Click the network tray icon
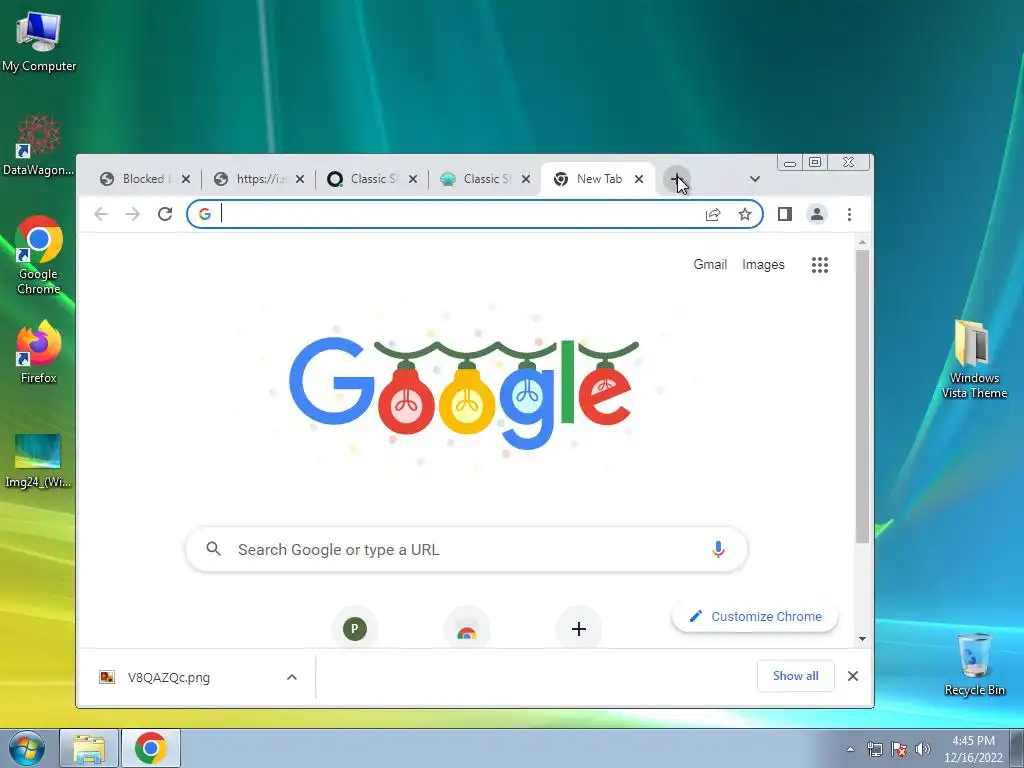The width and height of the screenshot is (1024, 768). [x=874, y=749]
